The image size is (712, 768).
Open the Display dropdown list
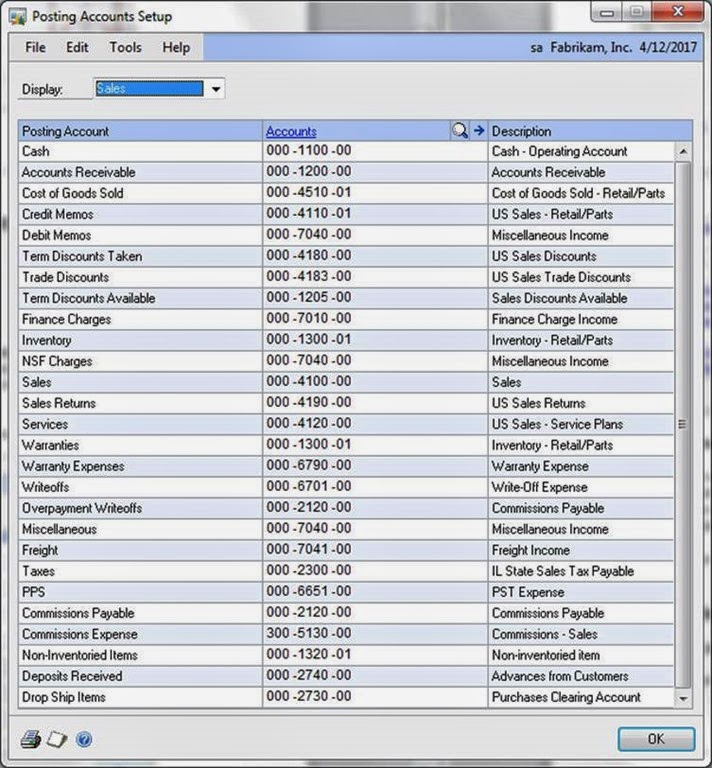click(215, 89)
